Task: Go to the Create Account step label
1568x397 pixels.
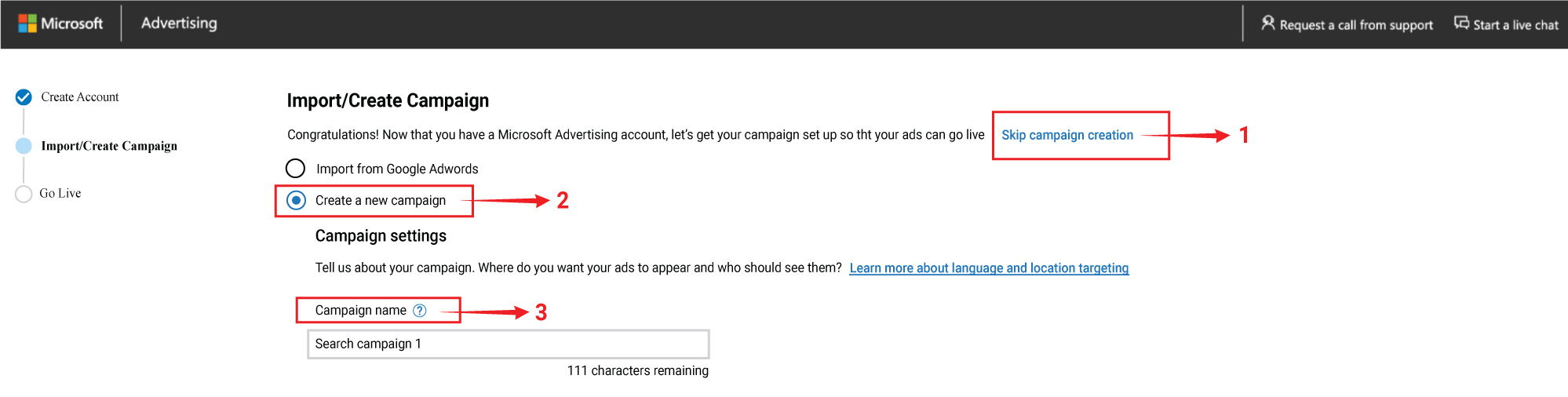Action: tap(80, 97)
